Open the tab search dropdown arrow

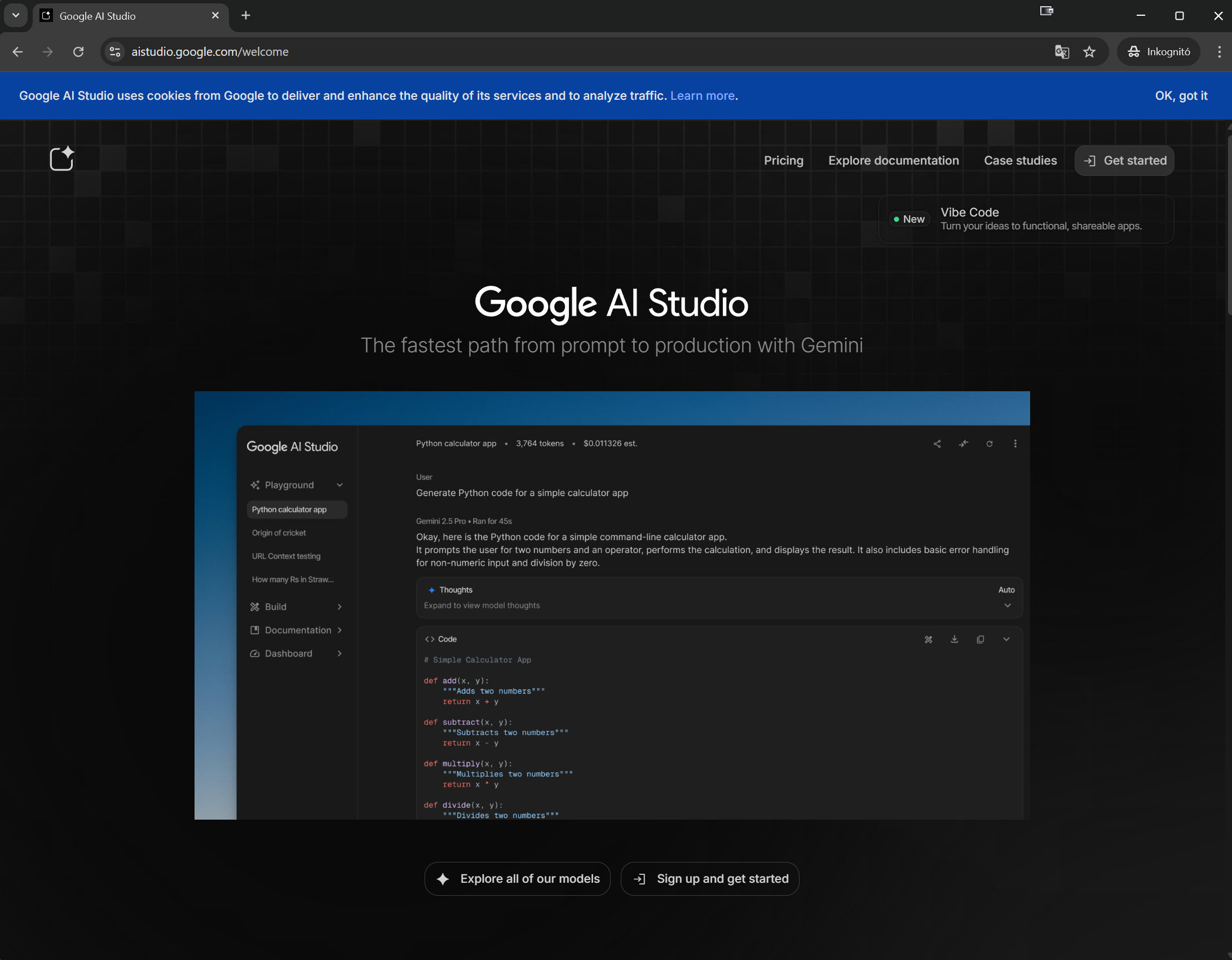pyautogui.click(x=16, y=15)
